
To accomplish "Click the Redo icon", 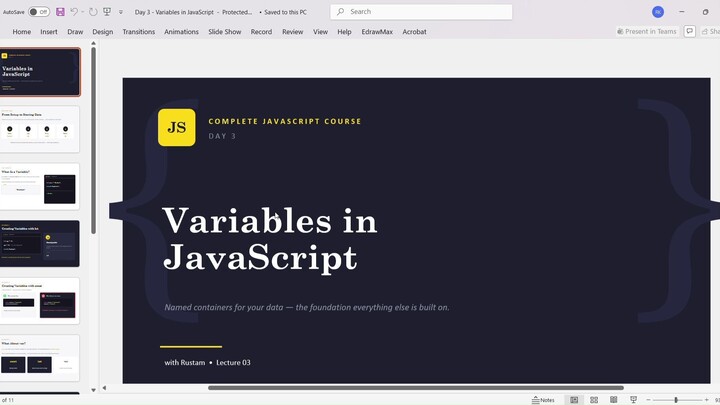I will pyautogui.click(x=93, y=12).
